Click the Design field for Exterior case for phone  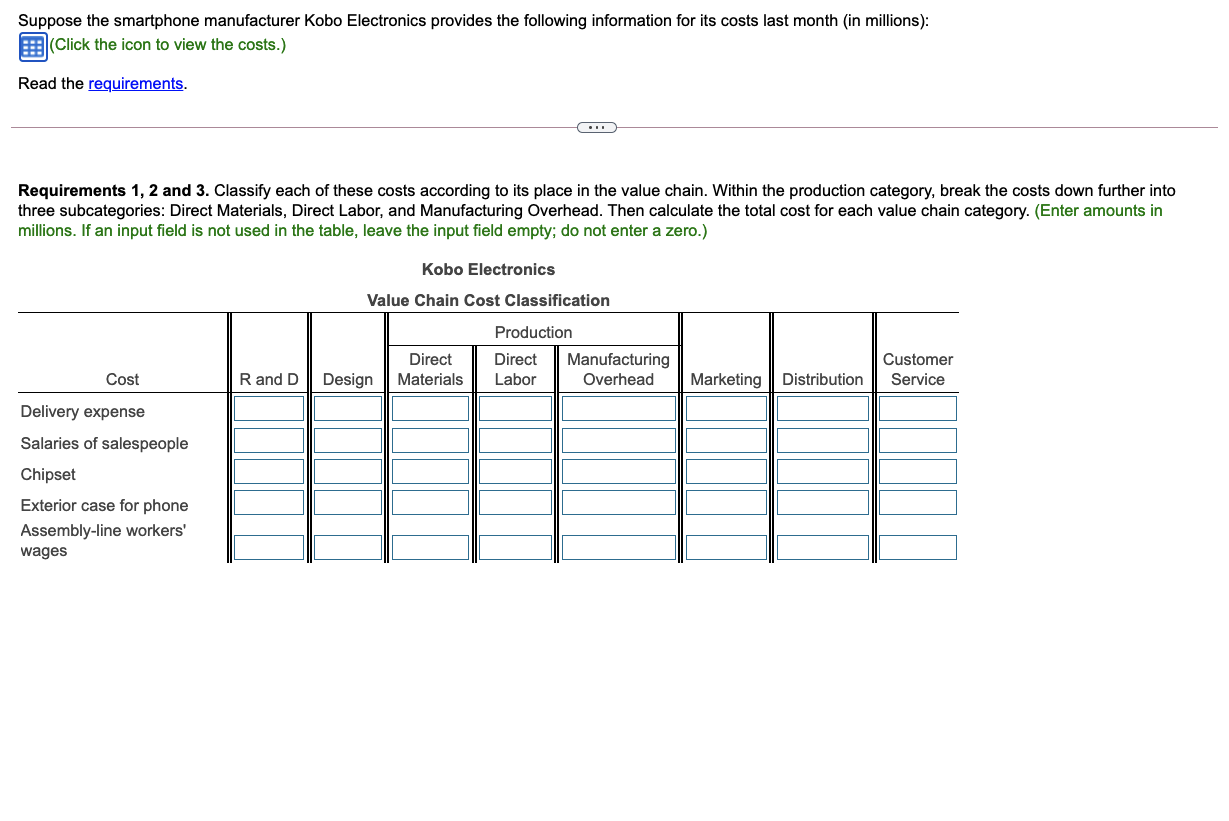tap(347, 502)
